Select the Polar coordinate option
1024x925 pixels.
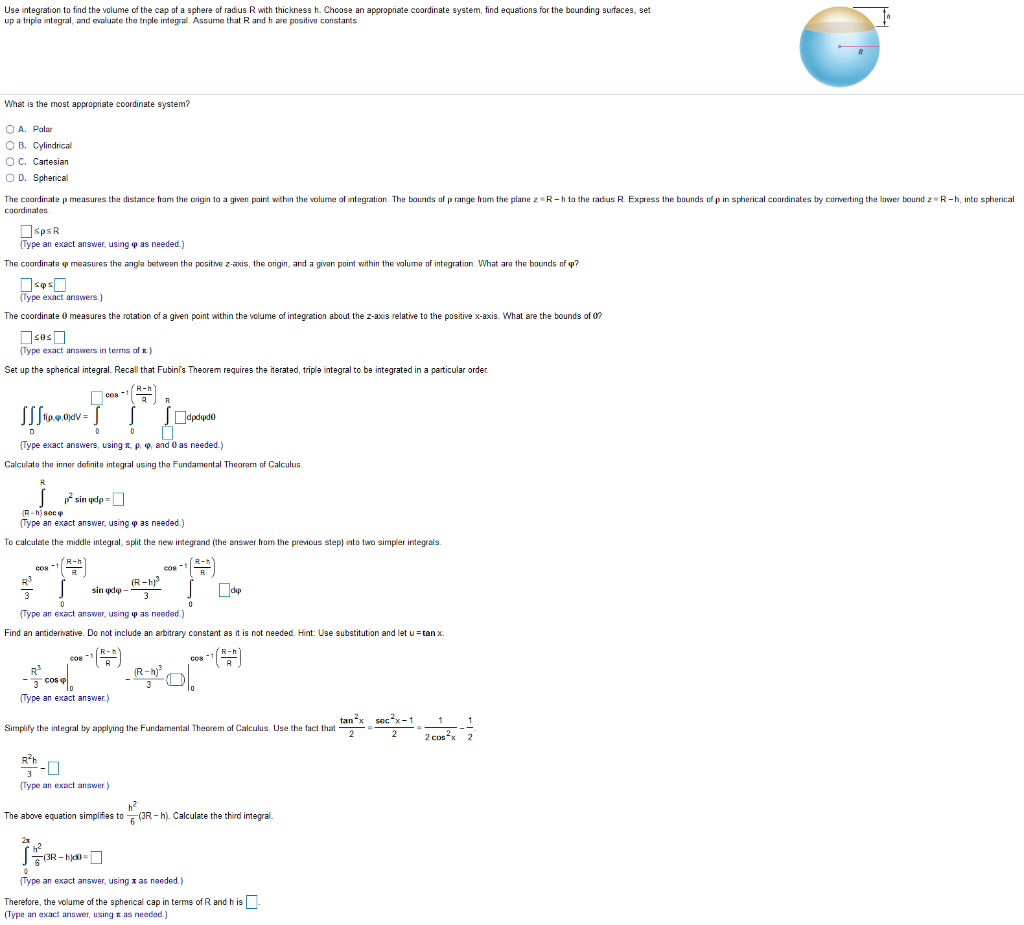pyautogui.click(x=10, y=129)
